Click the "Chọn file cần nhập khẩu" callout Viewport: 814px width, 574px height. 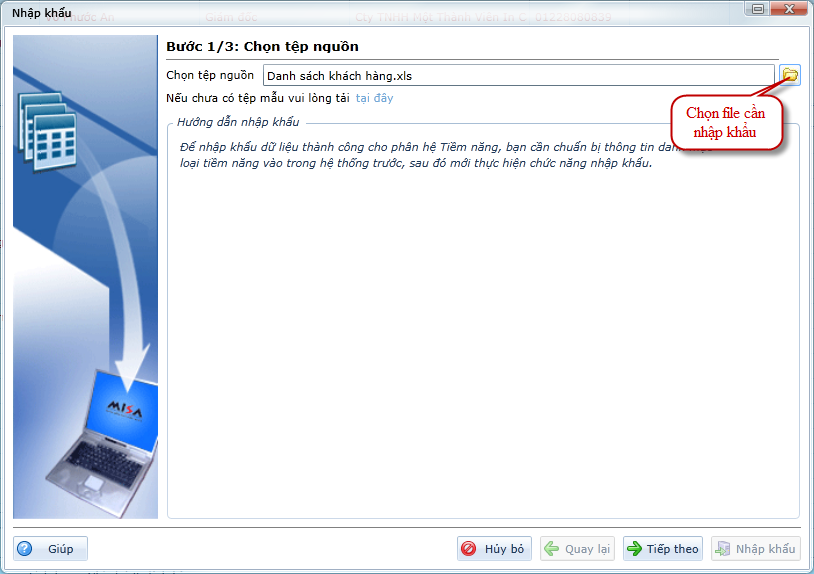click(726, 123)
